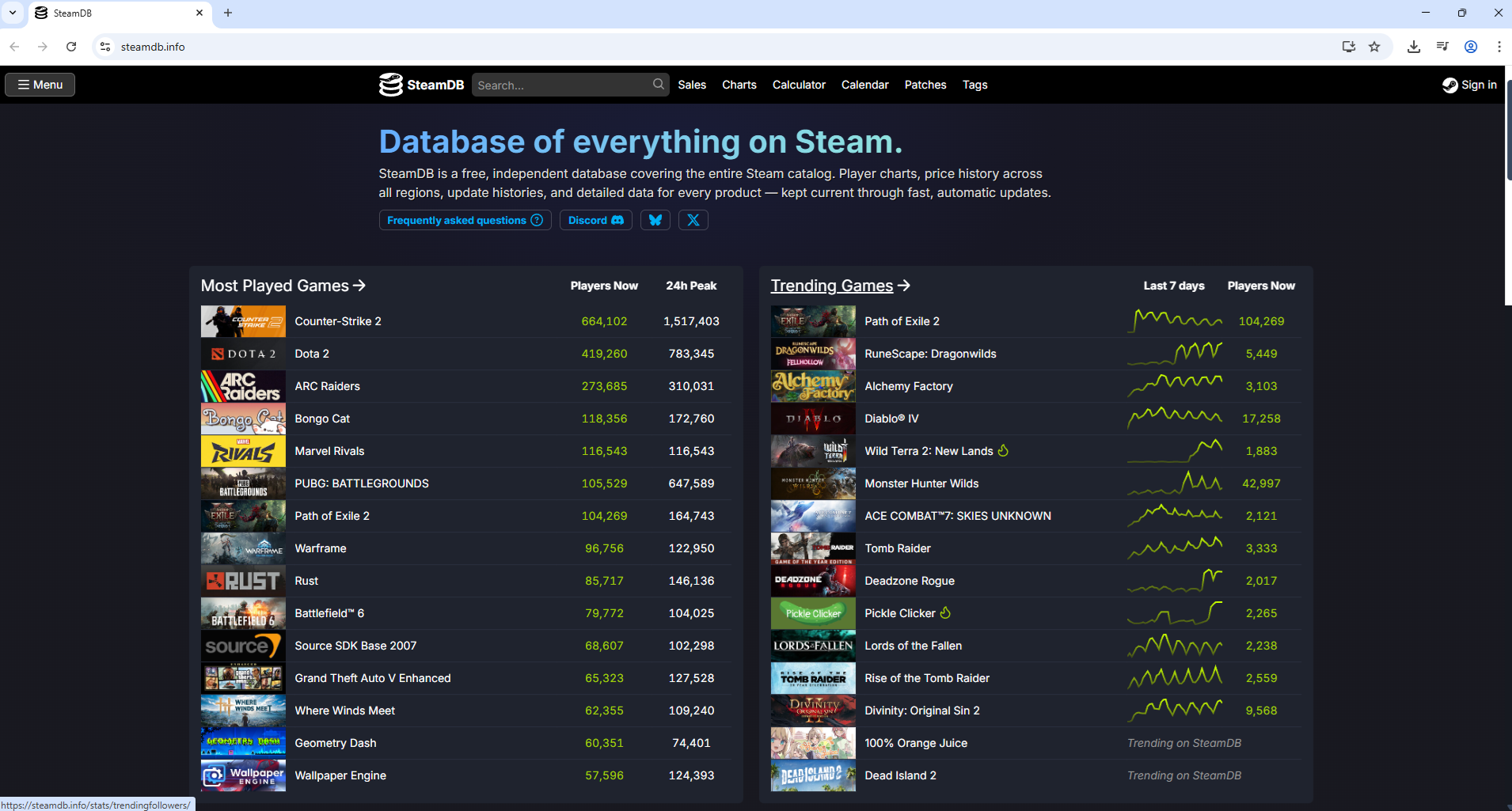1512x811 pixels.
Task: Open the Trending Games heading link
Action: point(841,286)
